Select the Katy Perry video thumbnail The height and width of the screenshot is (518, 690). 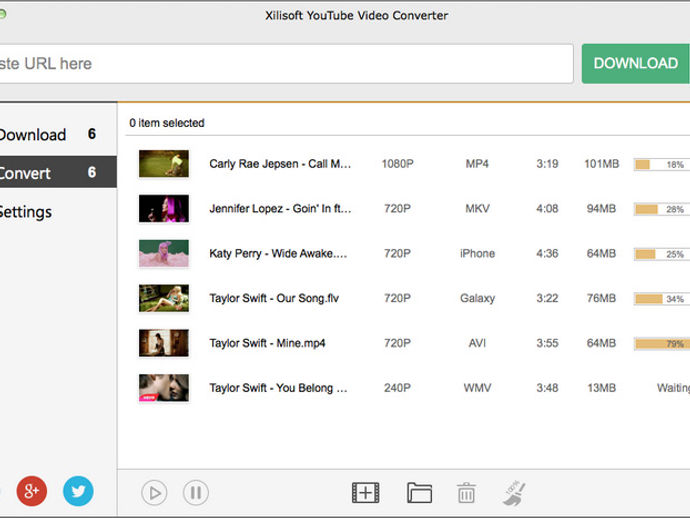coord(164,253)
